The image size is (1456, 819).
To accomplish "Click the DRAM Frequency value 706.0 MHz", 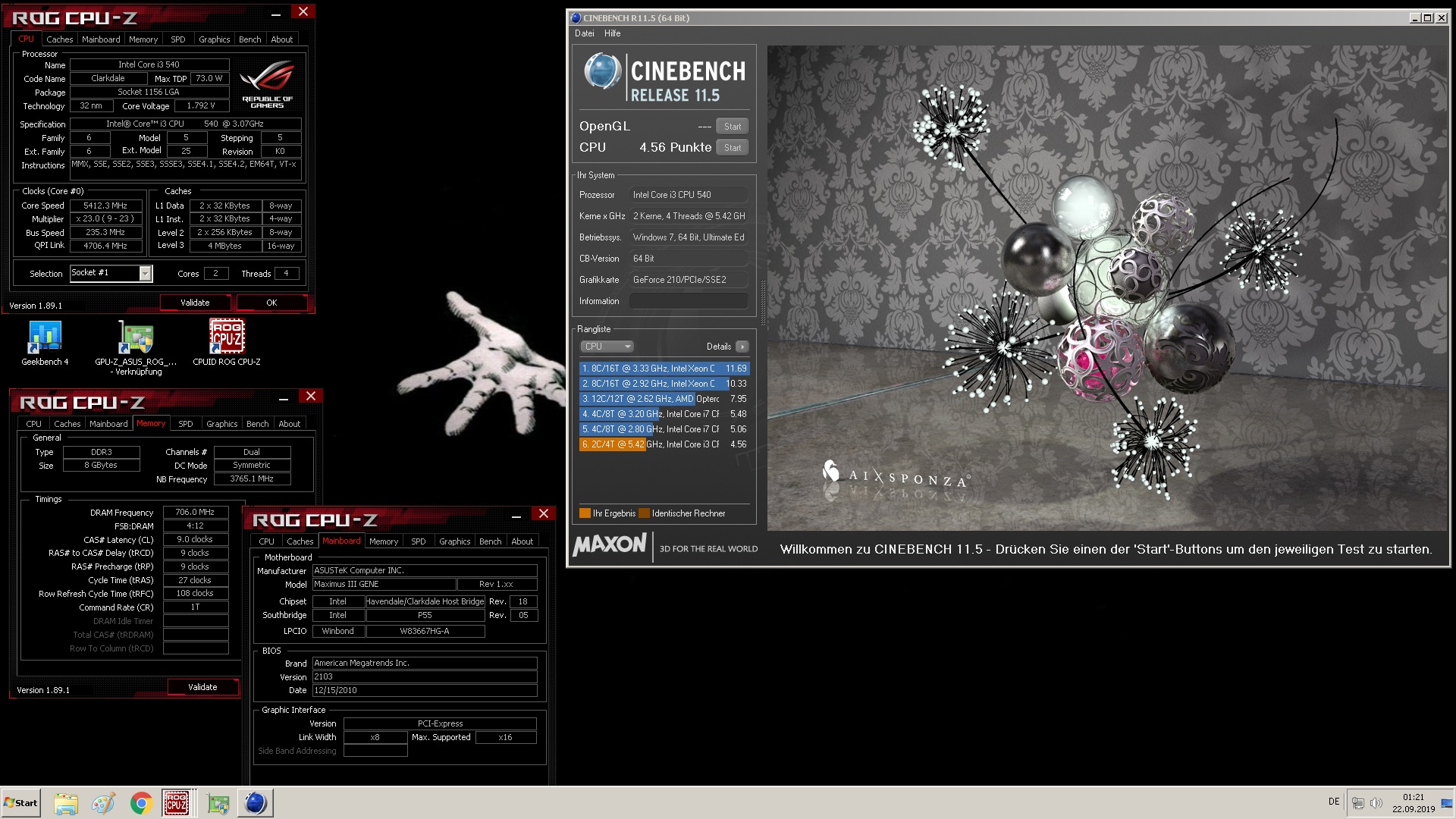I will click(195, 513).
